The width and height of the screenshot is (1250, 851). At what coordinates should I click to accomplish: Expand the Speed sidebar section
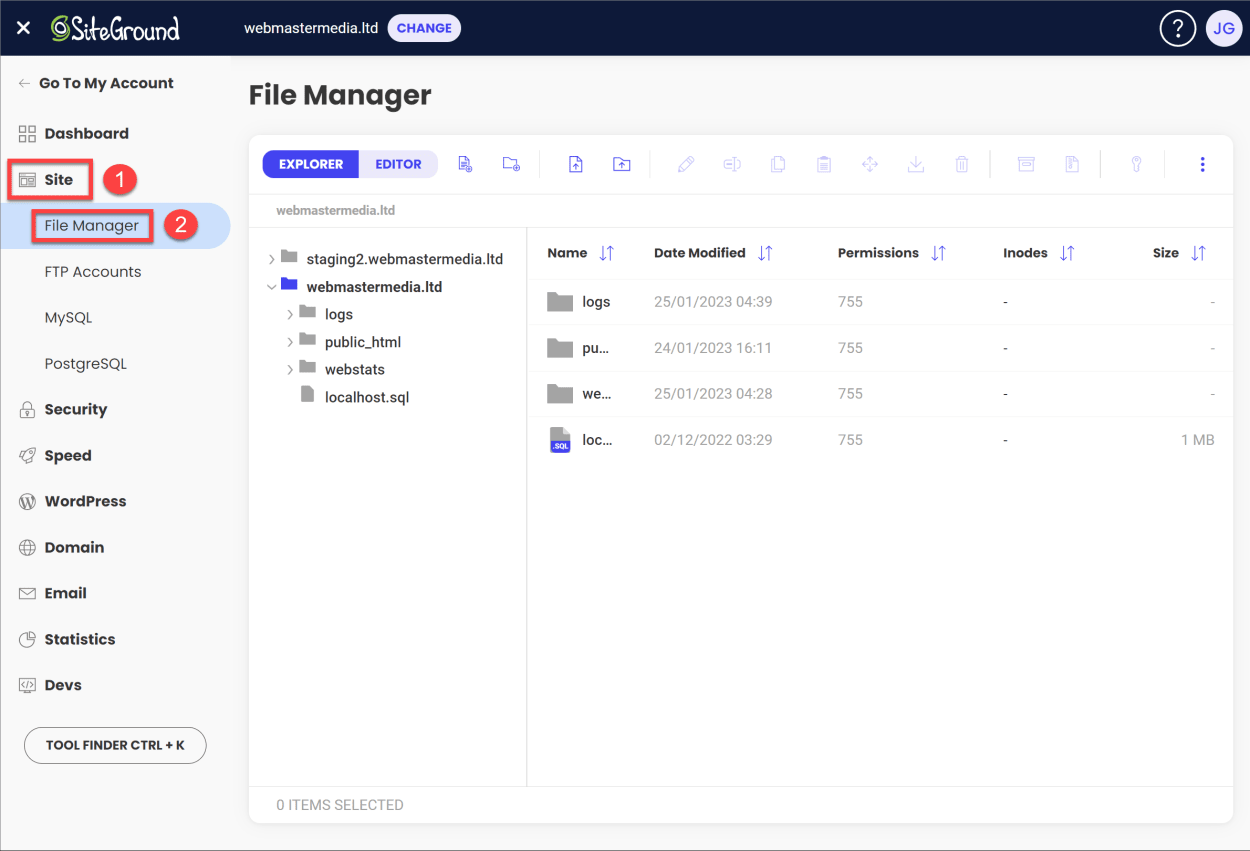pyautogui.click(x=55, y=456)
